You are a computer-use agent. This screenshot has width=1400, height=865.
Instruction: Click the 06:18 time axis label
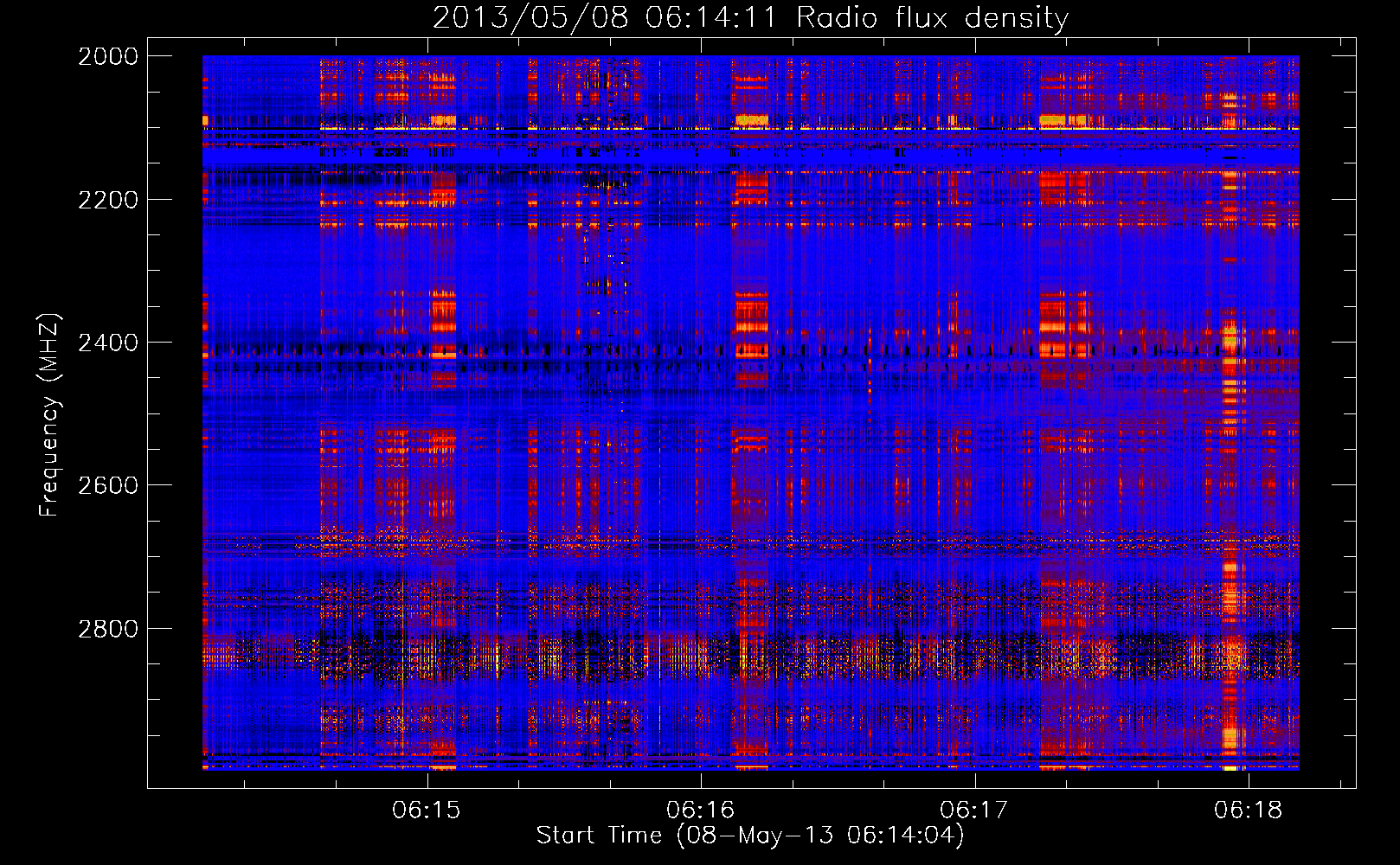1248,810
